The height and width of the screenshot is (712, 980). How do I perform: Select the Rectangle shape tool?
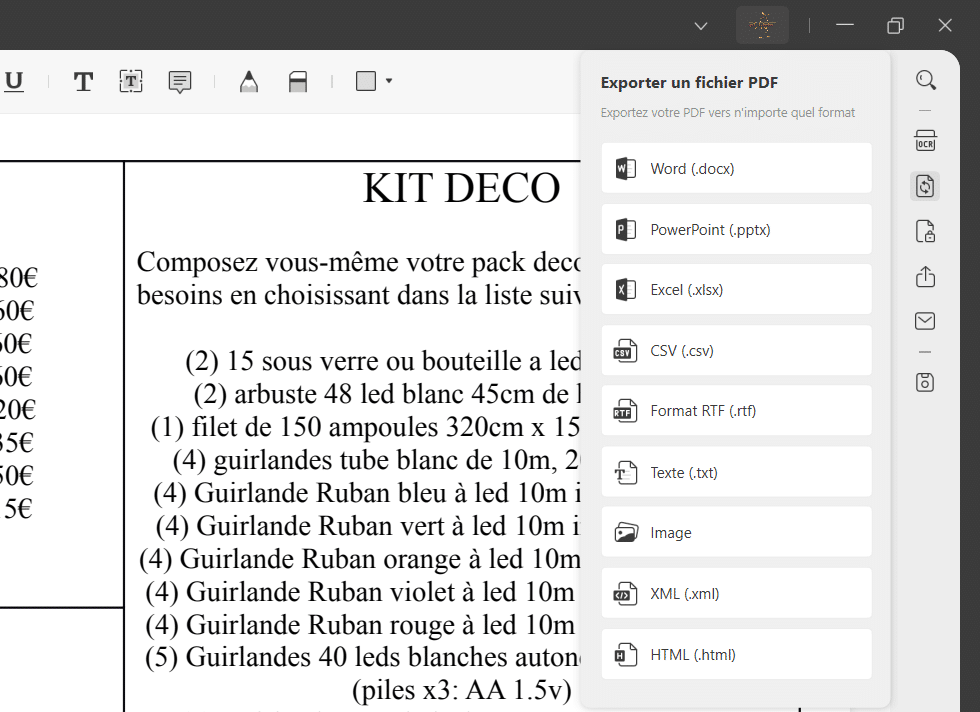coord(366,81)
